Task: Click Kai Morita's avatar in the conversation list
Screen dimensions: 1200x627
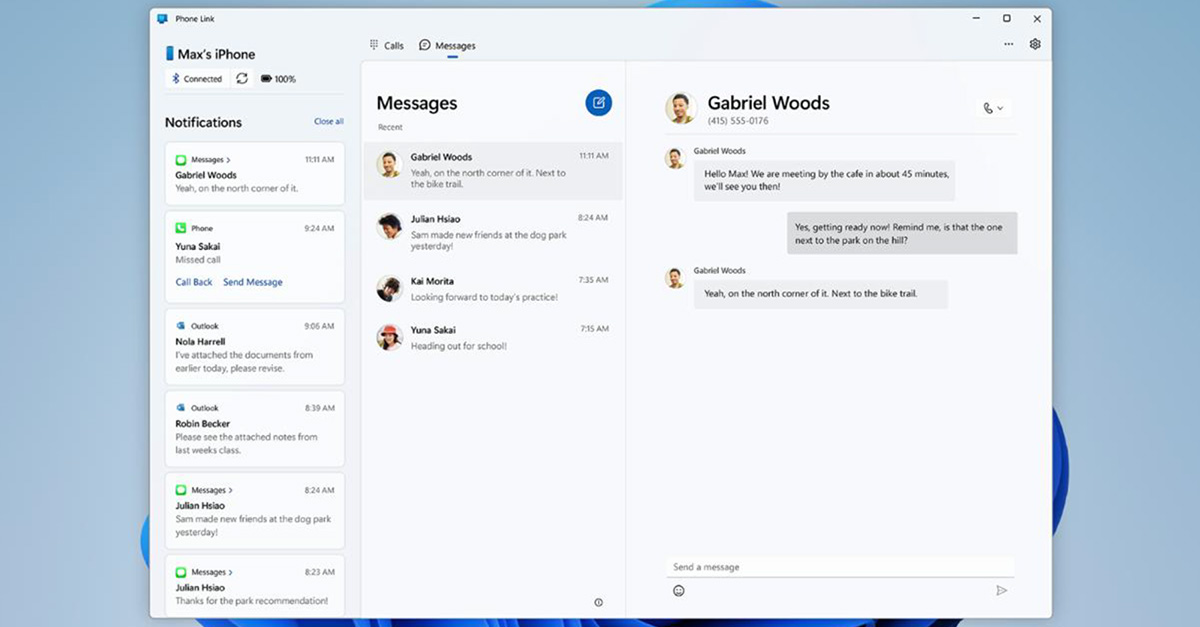Action: [x=389, y=288]
